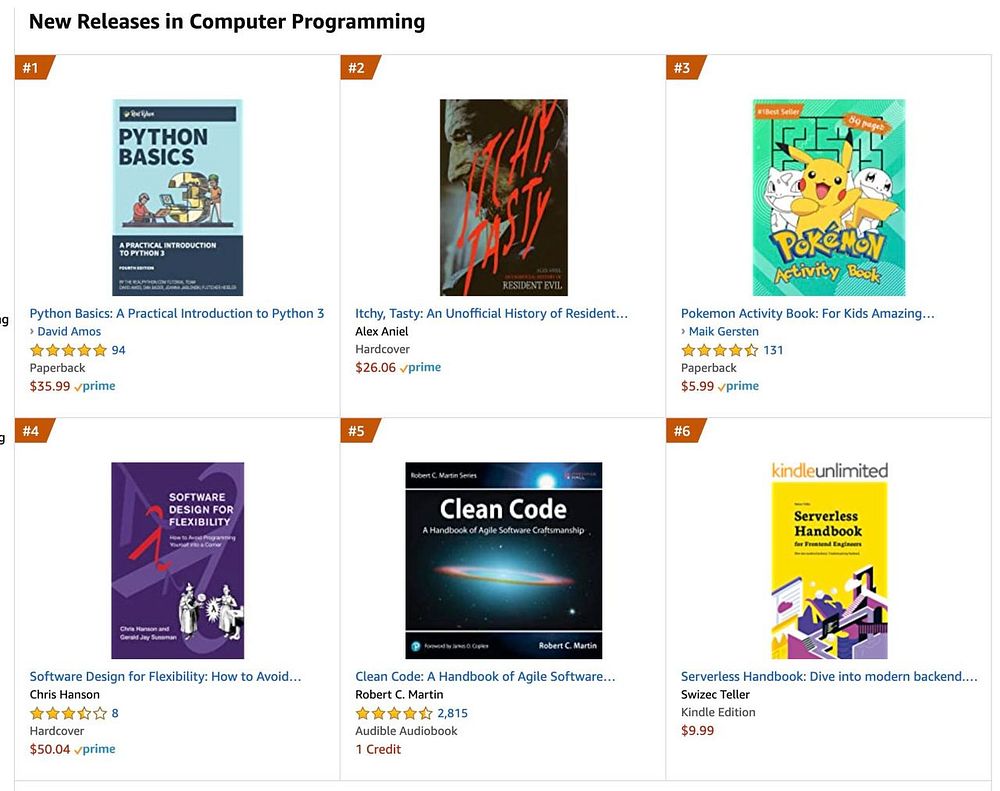Open the 2,815 reviews count link

coord(452,713)
